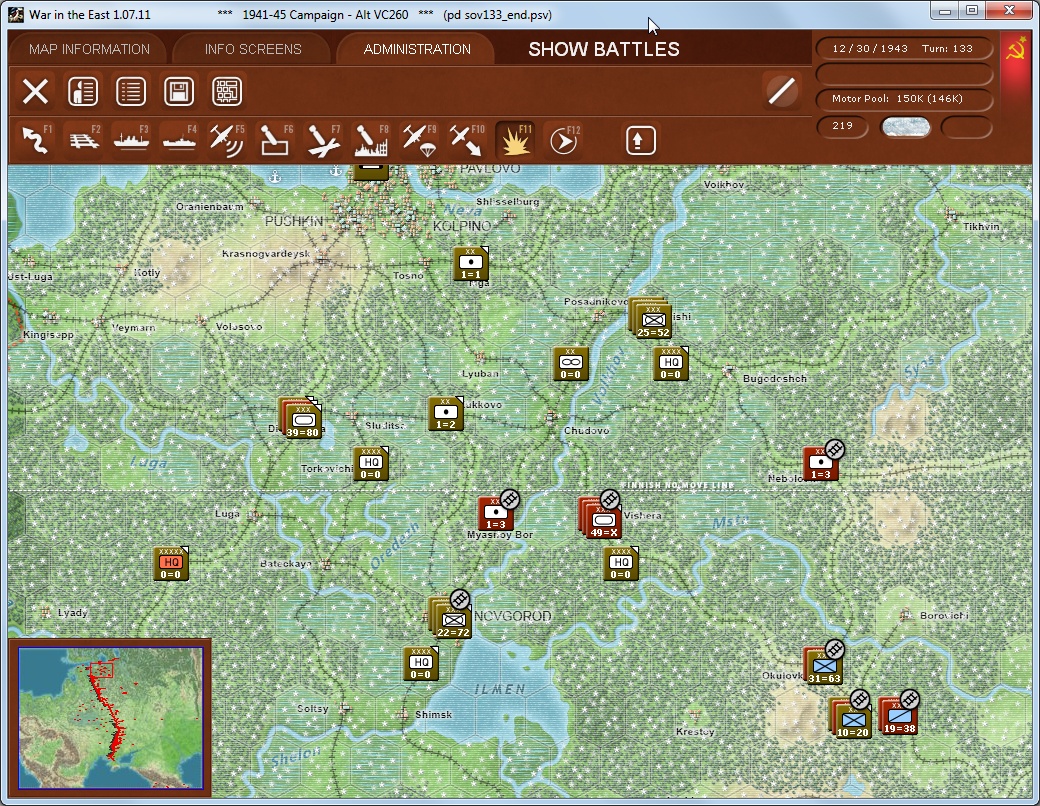Screen dimensions: 1040x806
Task: Click the X quit game icon
Action: [x=35, y=92]
